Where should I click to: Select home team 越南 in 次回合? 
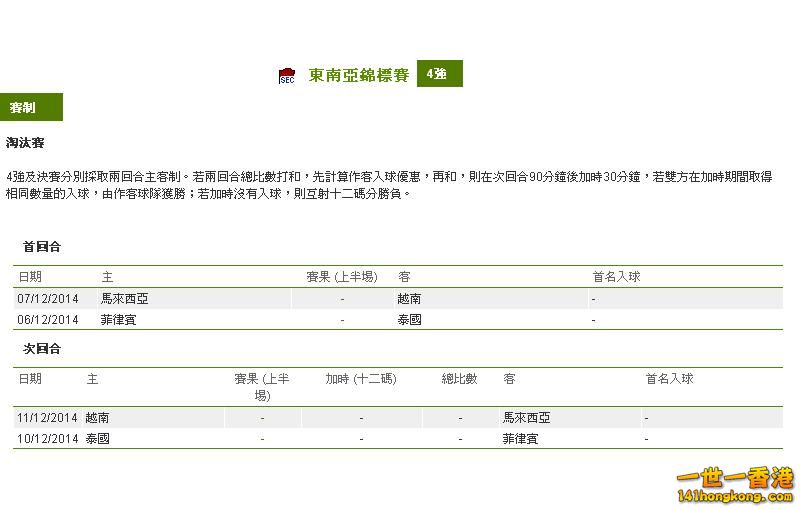click(x=97, y=418)
